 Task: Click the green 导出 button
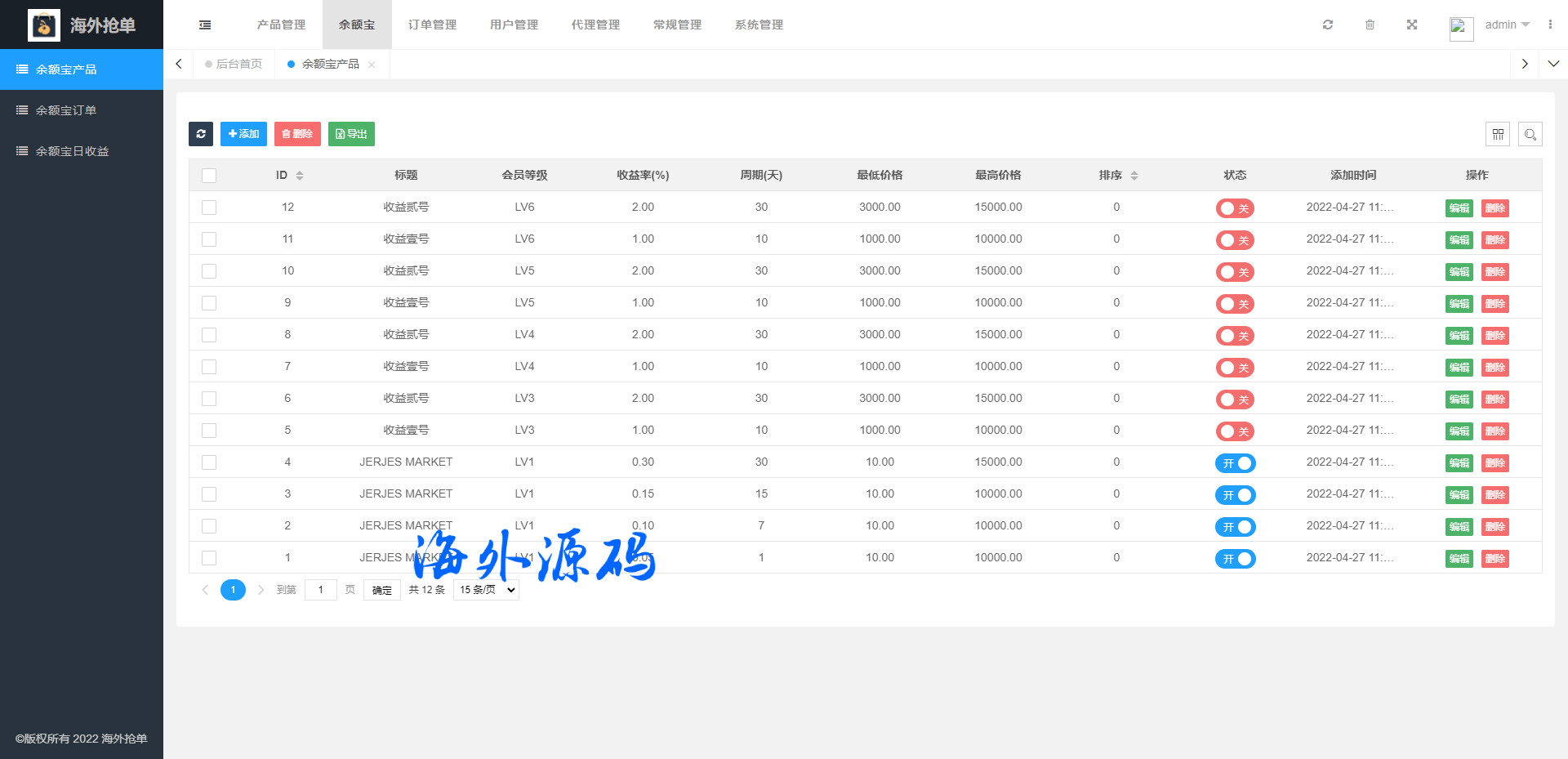click(x=351, y=134)
